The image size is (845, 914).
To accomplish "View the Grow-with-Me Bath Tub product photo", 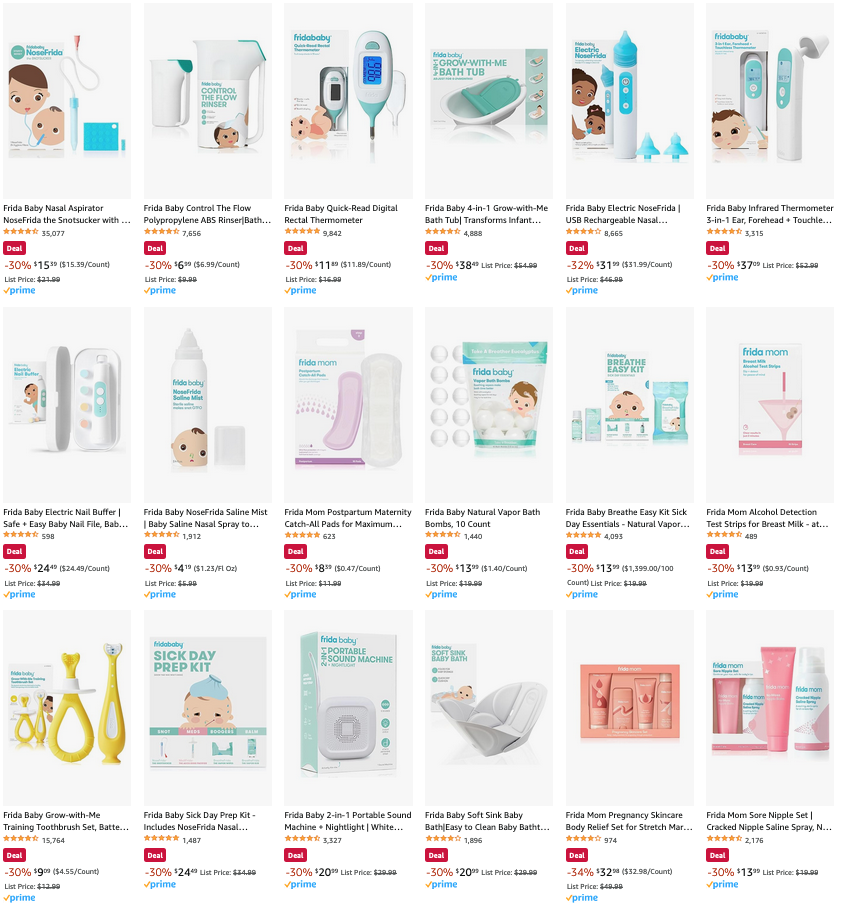I will coord(488,101).
